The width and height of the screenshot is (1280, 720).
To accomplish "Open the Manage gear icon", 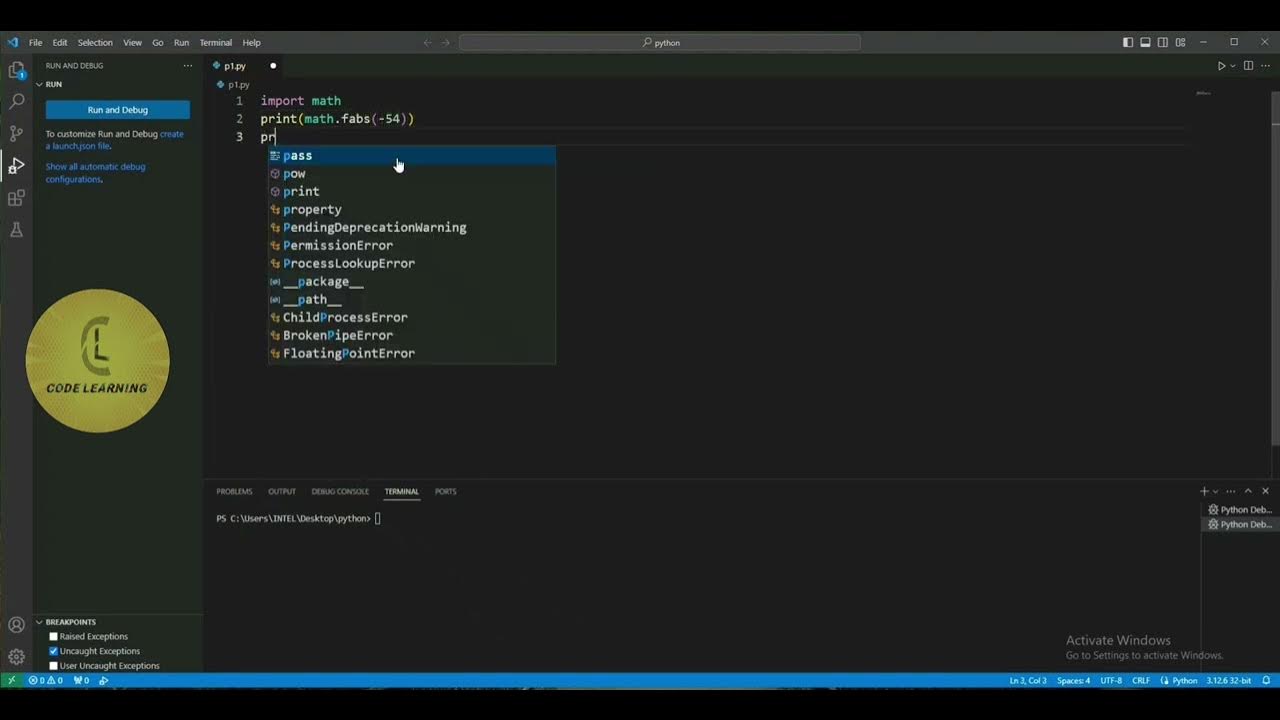I will pos(16,657).
